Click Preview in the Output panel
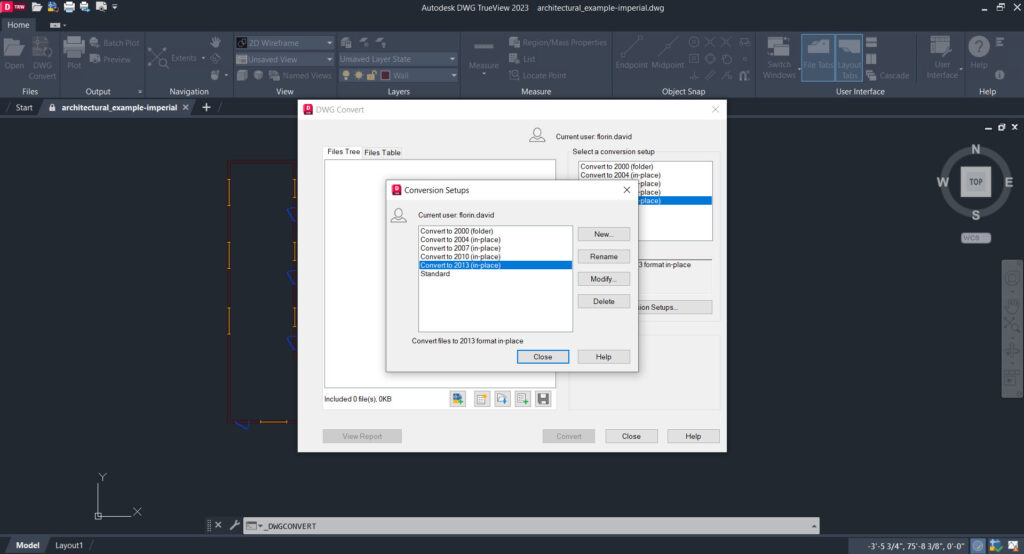The image size is (1024, 554). [x=110, y=59]
